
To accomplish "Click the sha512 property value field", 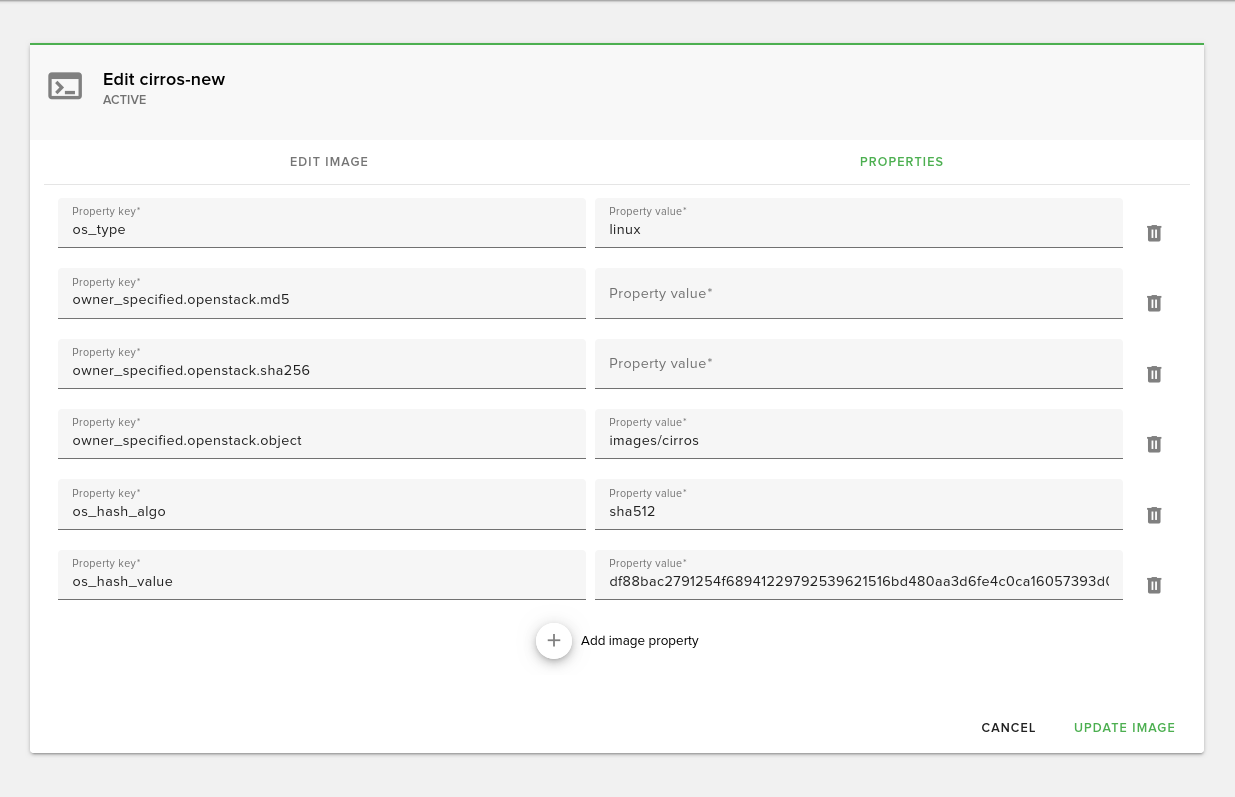I will pyautogui.click(x=858, y=512).
